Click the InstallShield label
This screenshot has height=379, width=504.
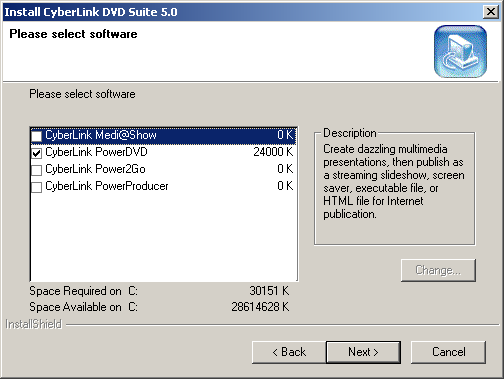tap(34, 324)
